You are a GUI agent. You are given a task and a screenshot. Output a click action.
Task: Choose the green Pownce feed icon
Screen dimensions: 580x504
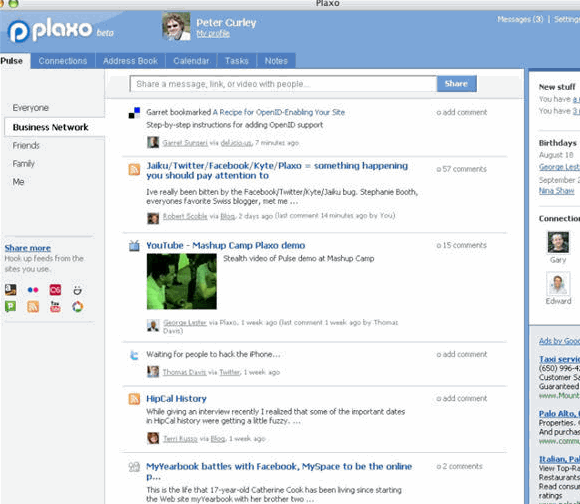click(x=10, y=307)
